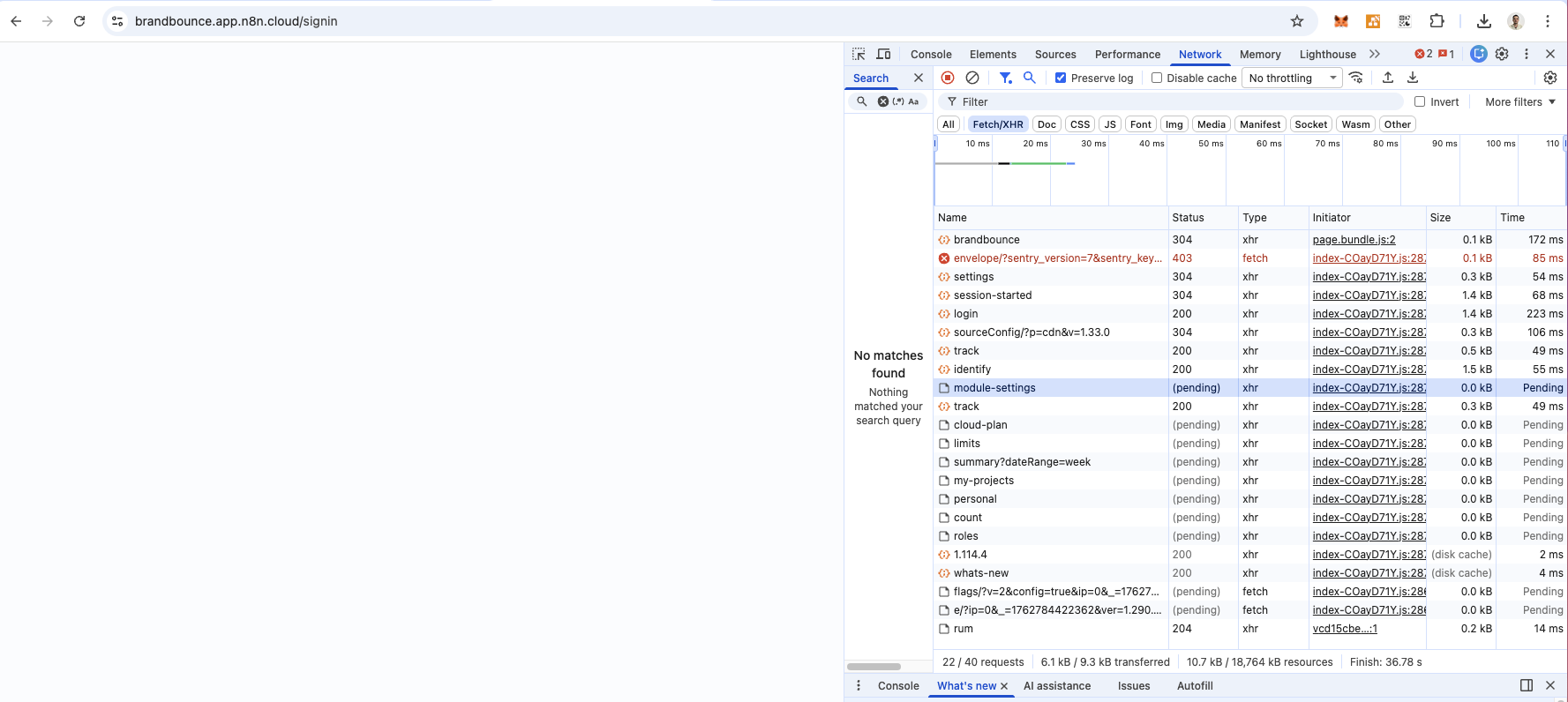Click the export HAR download icon
This screenshot has width=1568, height=702.
[1413, 78]
